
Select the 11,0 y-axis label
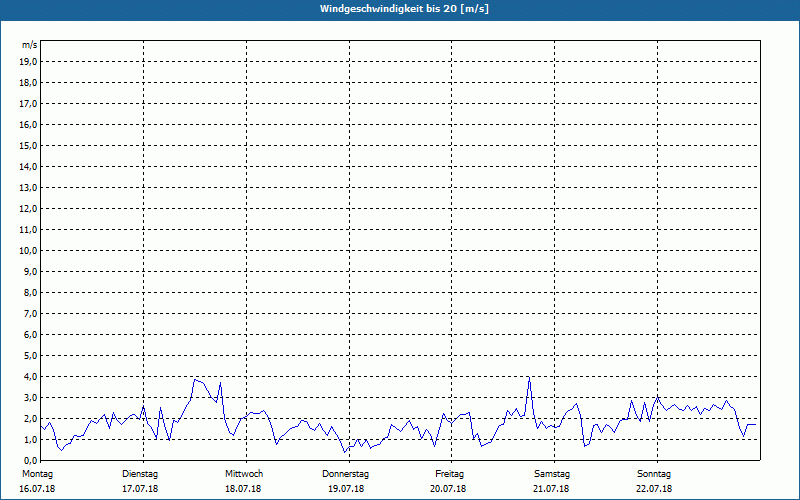28,230
